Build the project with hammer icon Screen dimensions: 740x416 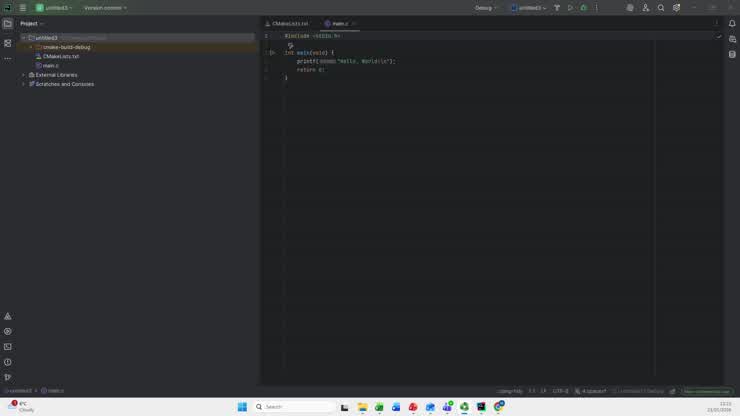[x=557, y=8]
